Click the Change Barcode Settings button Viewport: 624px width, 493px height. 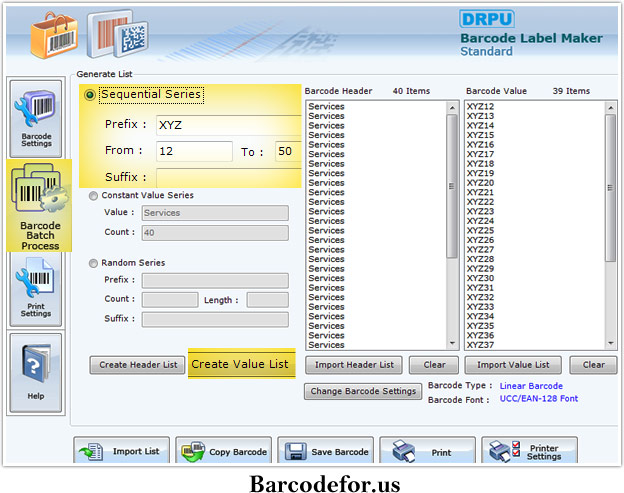[363, 392]
